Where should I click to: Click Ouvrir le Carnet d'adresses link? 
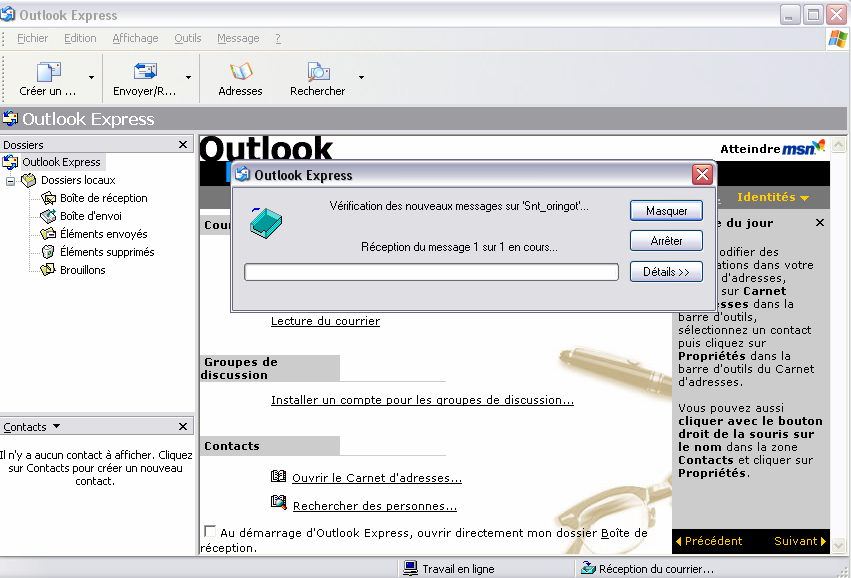click(377, 478)
